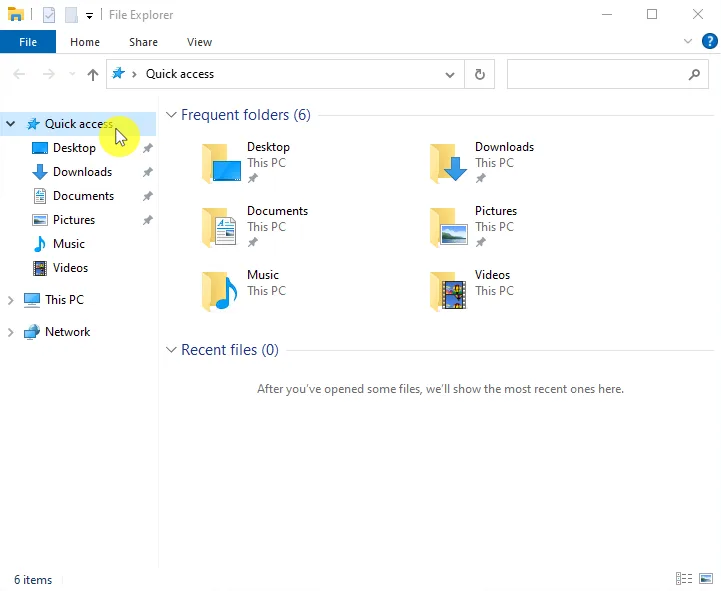The image size is (721, 591).
Task: Open the Customize Quick Access Toolbar dropdown
Action: pos(90,16)
